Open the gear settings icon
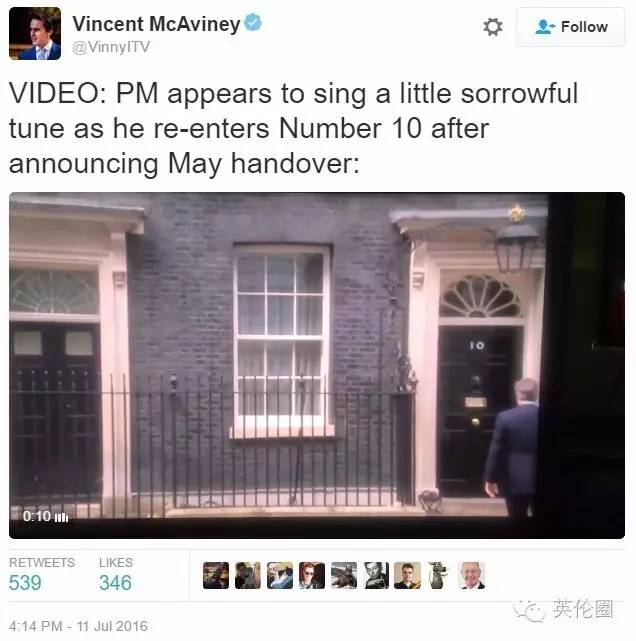The image size is (636, 641). [493, 27]
